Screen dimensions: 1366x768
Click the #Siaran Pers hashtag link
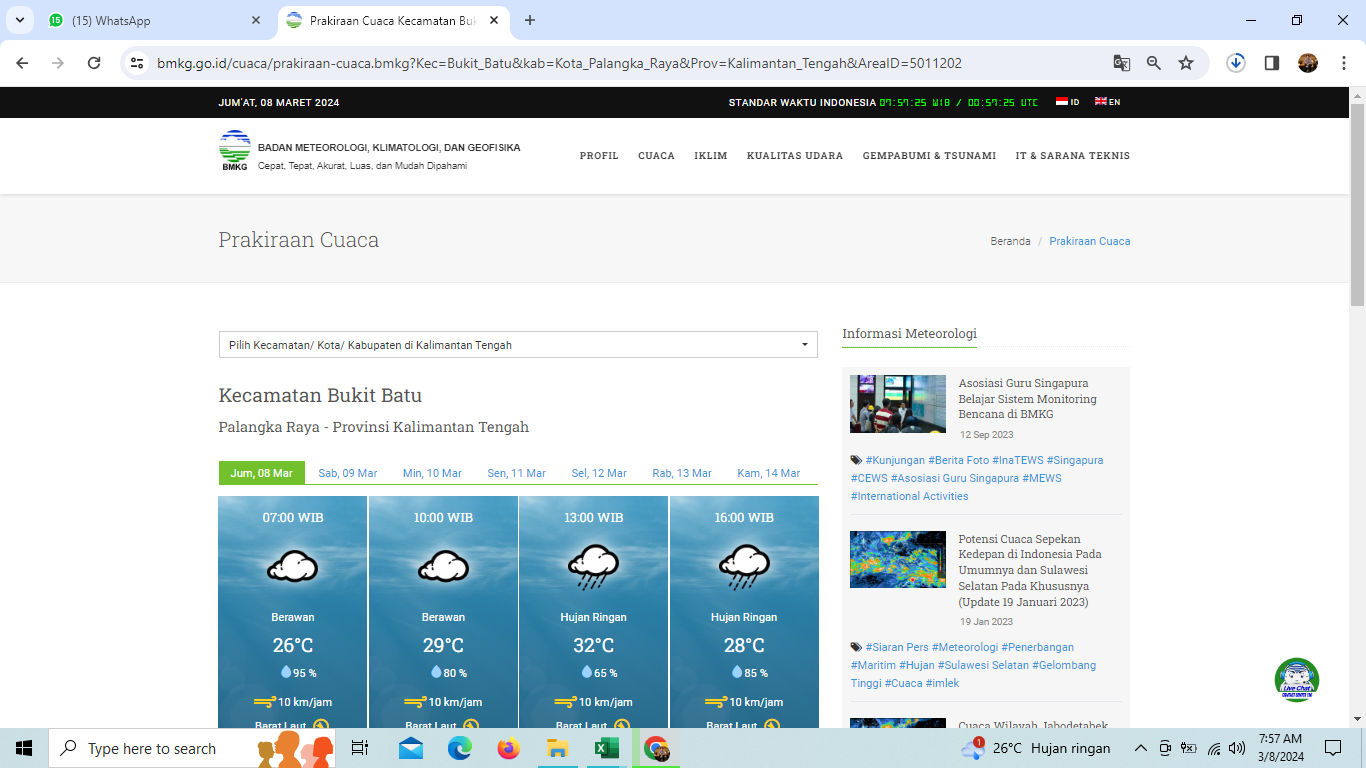click(897, 647)
